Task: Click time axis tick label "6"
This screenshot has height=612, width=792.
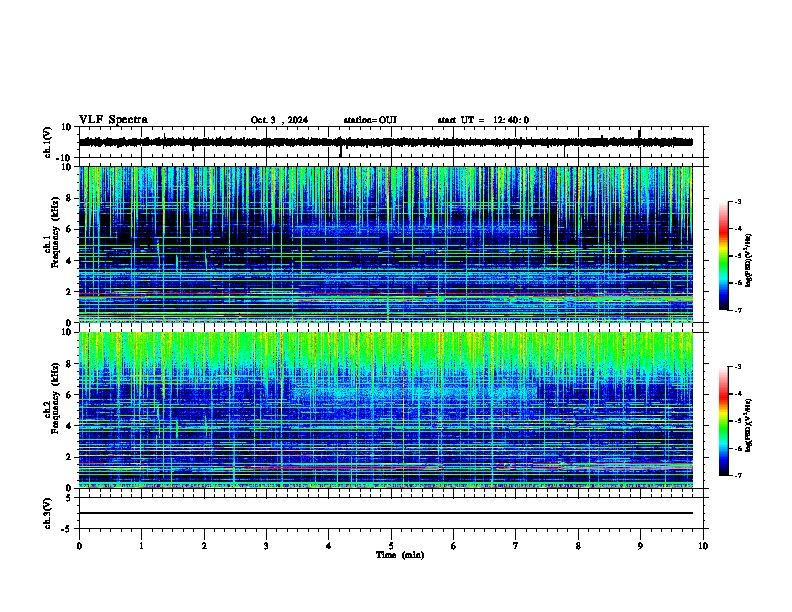Action: pos(454,546)
